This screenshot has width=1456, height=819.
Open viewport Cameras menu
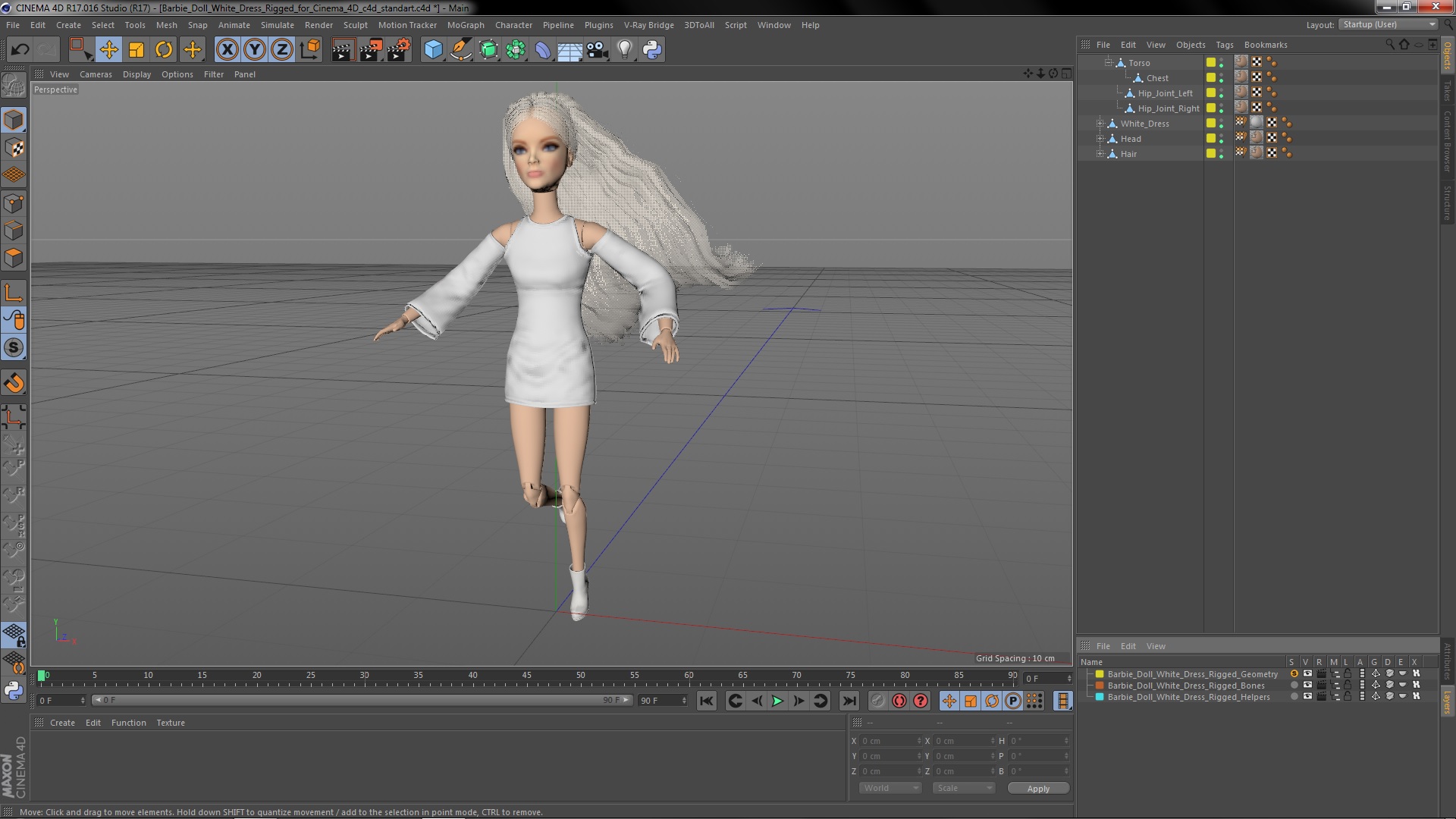(x=96, y=74)
